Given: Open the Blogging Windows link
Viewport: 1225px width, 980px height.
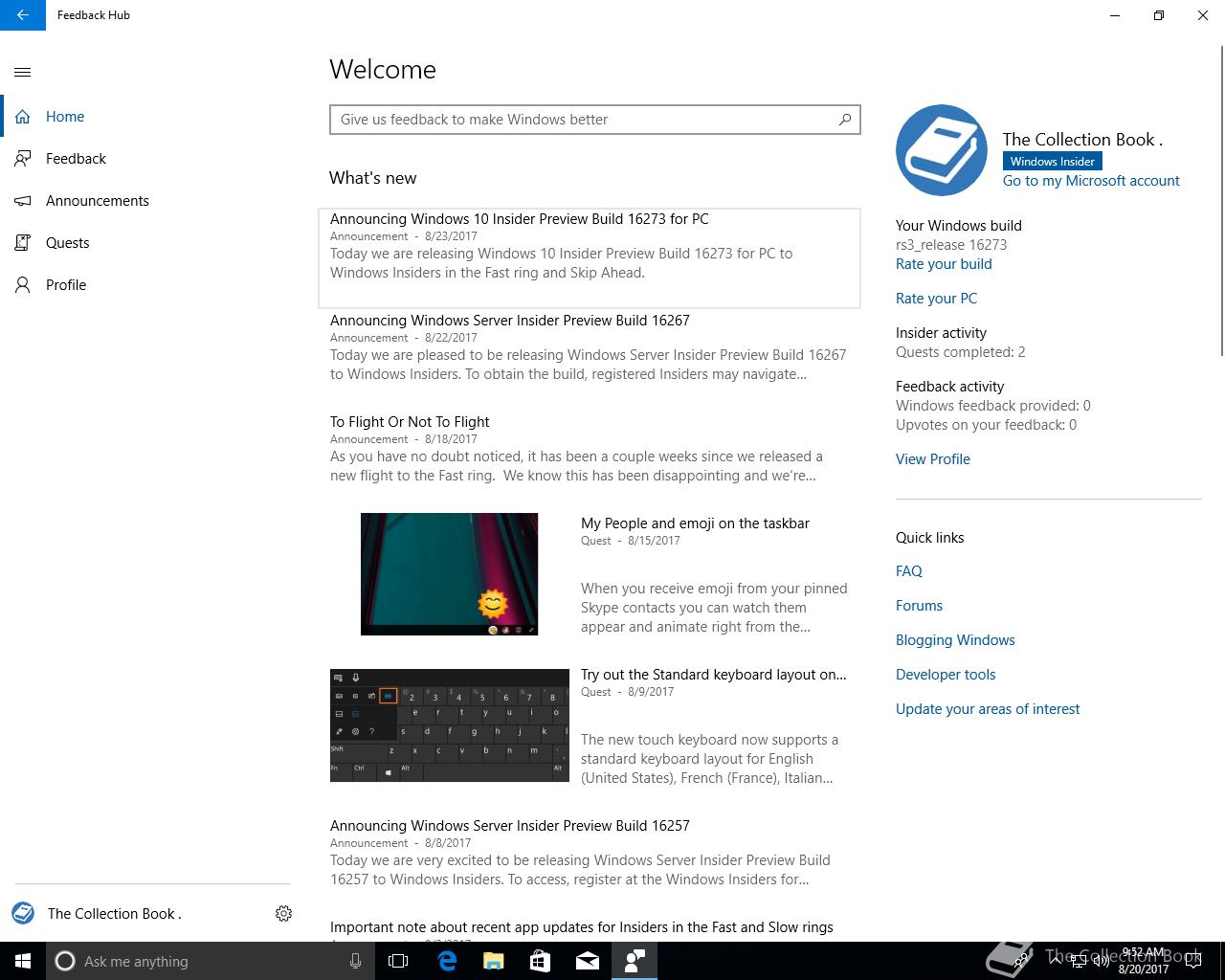Looking at the screenshot, I should pyautogui.click(x=955, y=640).
